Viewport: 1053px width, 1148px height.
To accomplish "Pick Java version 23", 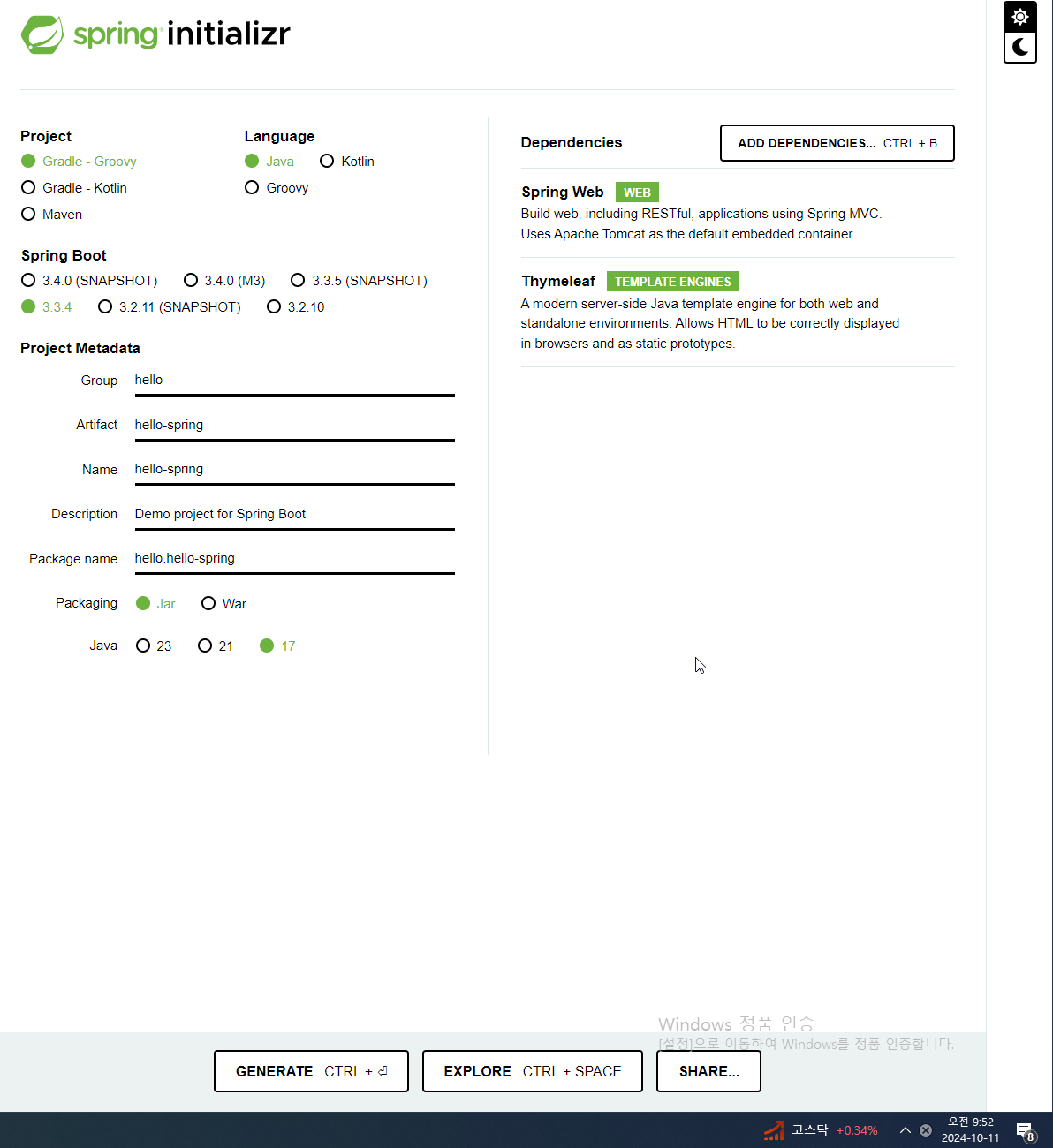I will pyautogui.click(x=154, y=646).
